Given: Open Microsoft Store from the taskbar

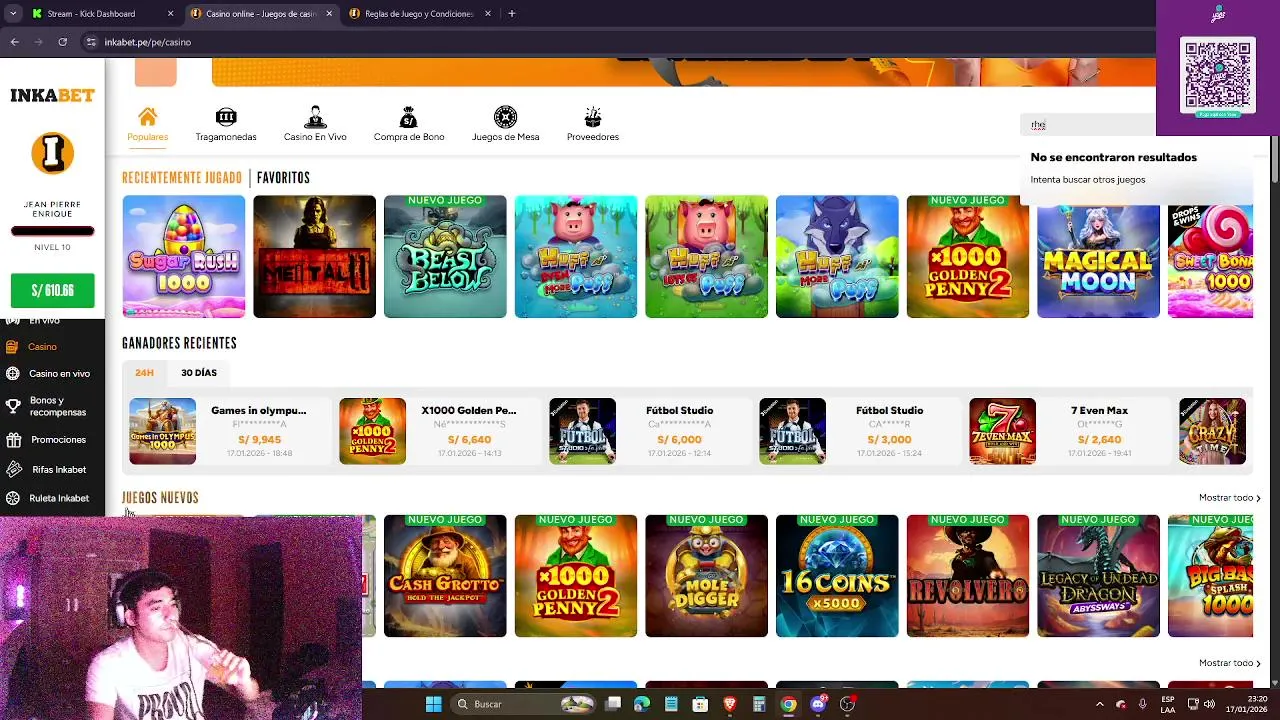Looking at the screenshot, I should coord(700,704).
